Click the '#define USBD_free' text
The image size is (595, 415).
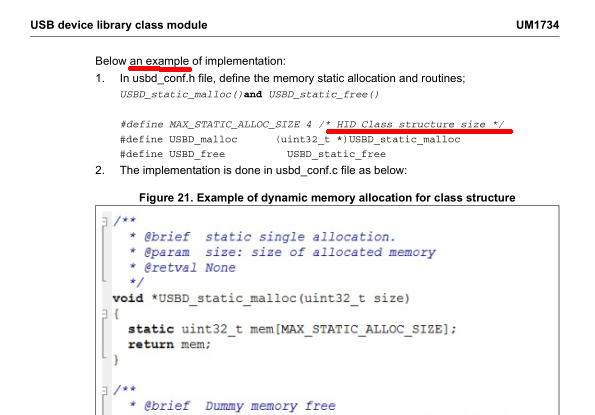point(172,154)
